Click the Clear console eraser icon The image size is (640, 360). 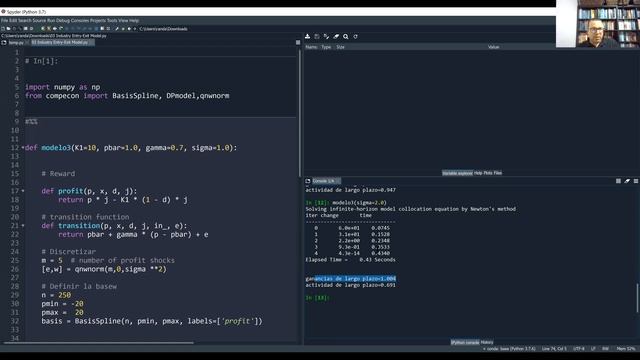tap(627, 181)
